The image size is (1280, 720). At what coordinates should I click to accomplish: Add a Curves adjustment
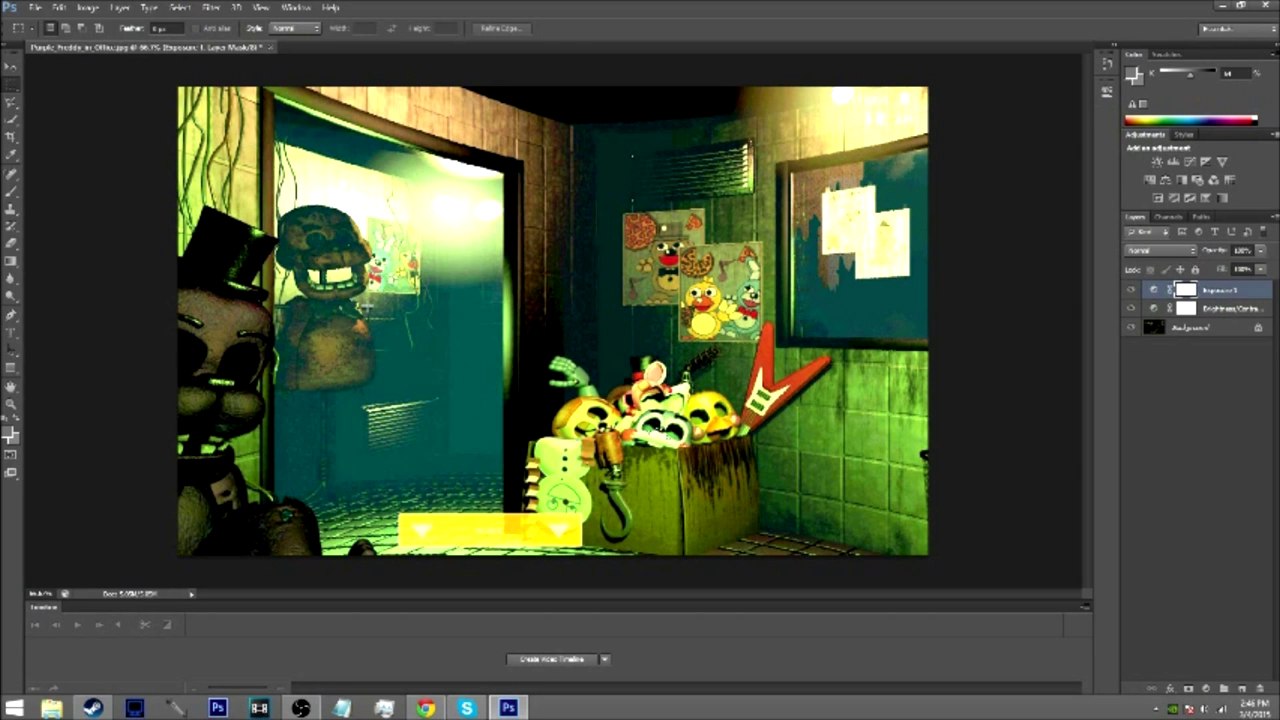click(x=1189, y=162)
